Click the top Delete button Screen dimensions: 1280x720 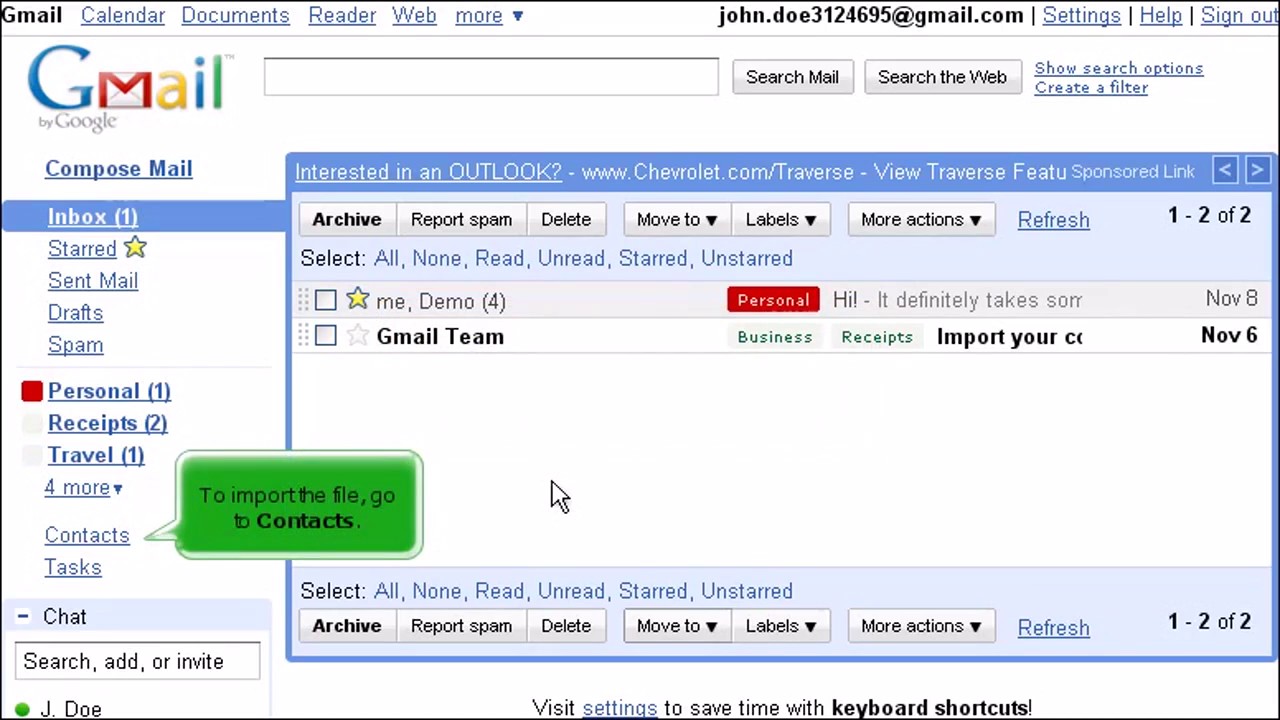(x=566, y=219)
